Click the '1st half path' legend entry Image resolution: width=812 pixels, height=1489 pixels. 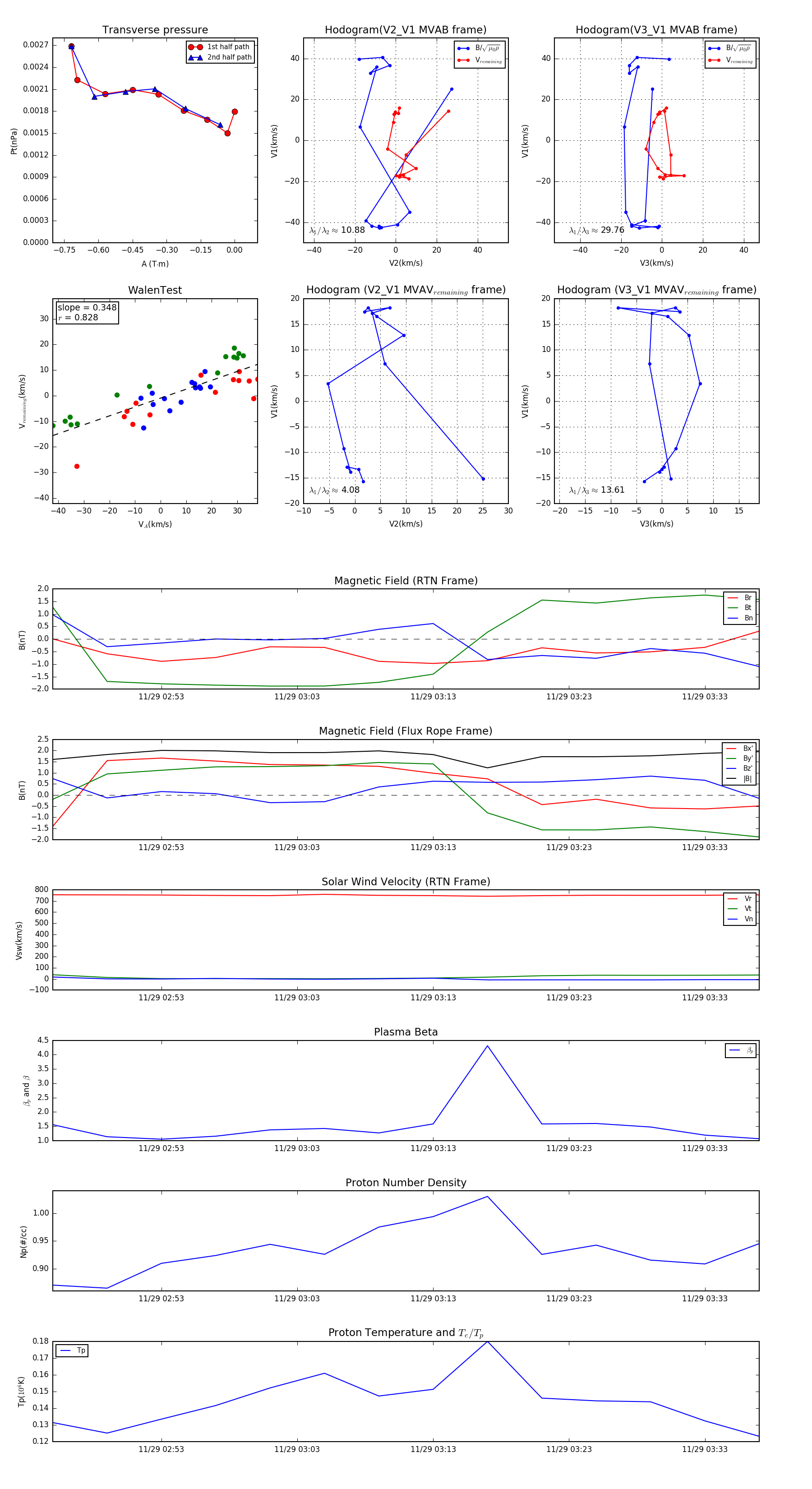pyautogui.click(x=221, y=47)
